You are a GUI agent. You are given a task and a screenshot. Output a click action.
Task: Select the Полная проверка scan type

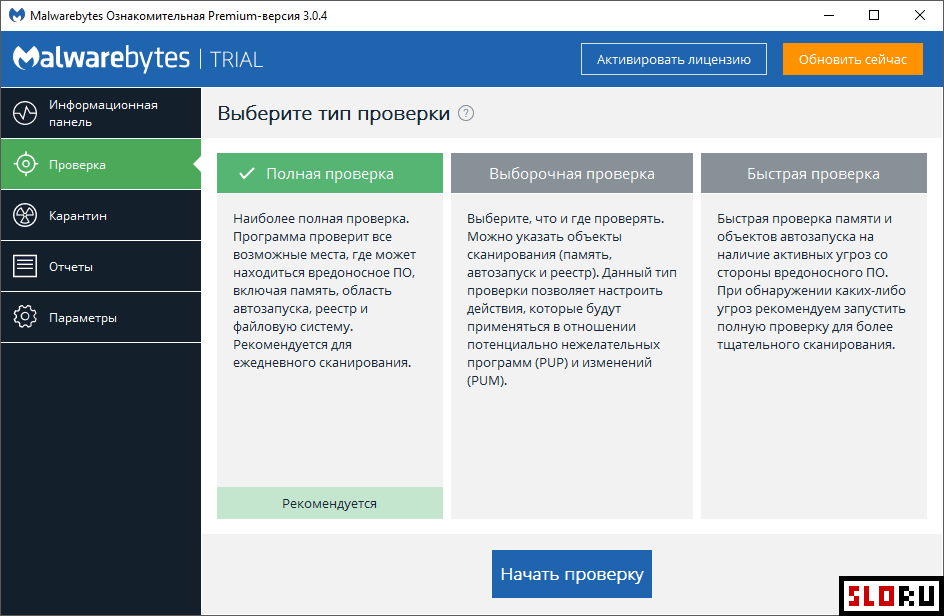point(330,173)
